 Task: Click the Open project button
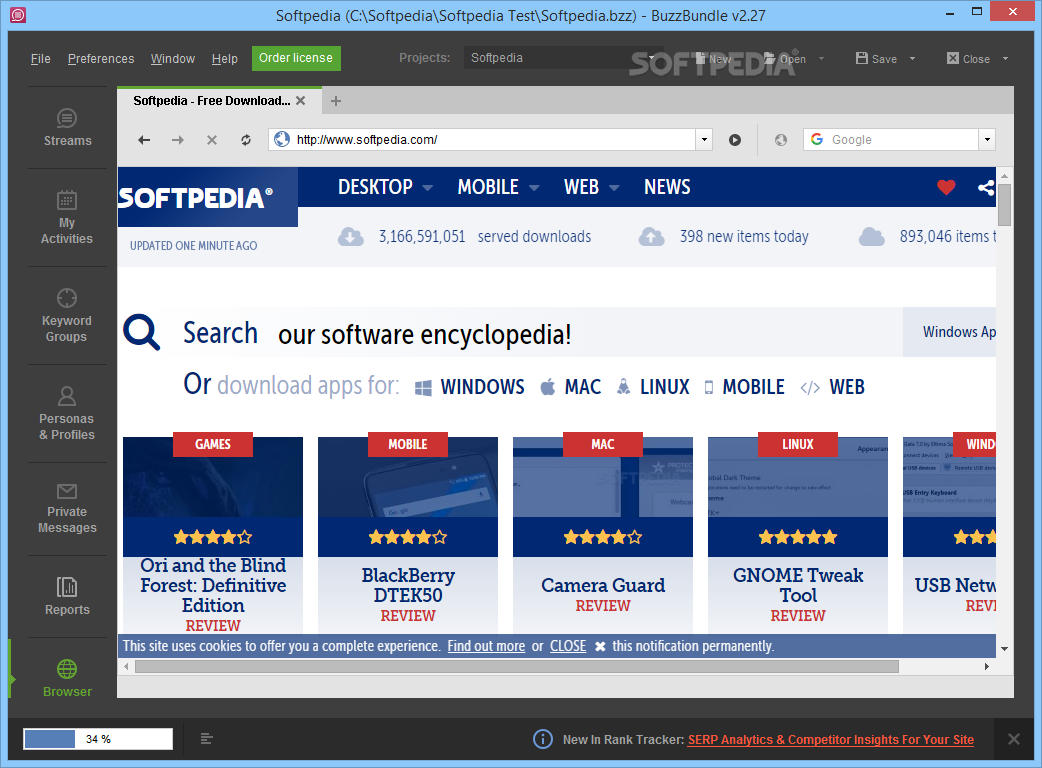(785, 58)
